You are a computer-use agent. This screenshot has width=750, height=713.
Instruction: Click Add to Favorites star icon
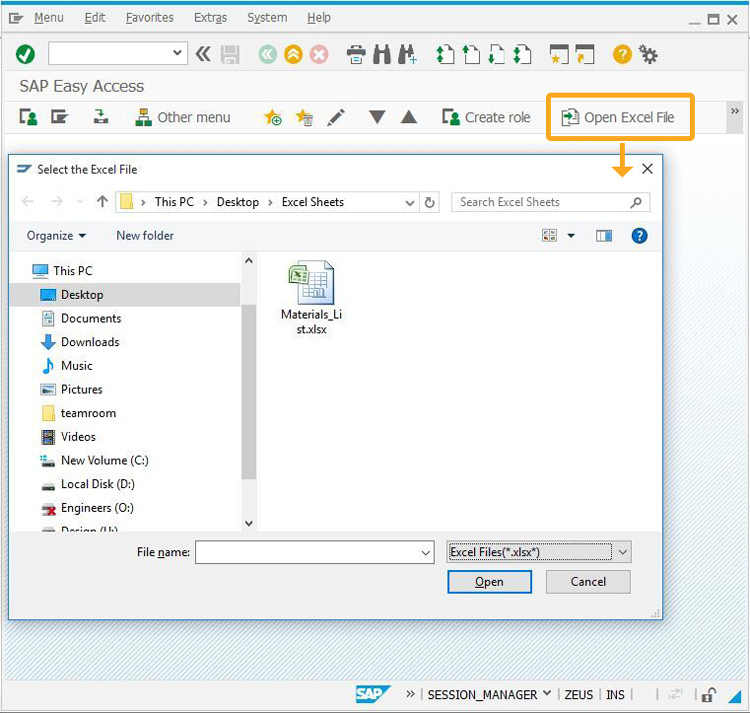click(273, 117)
